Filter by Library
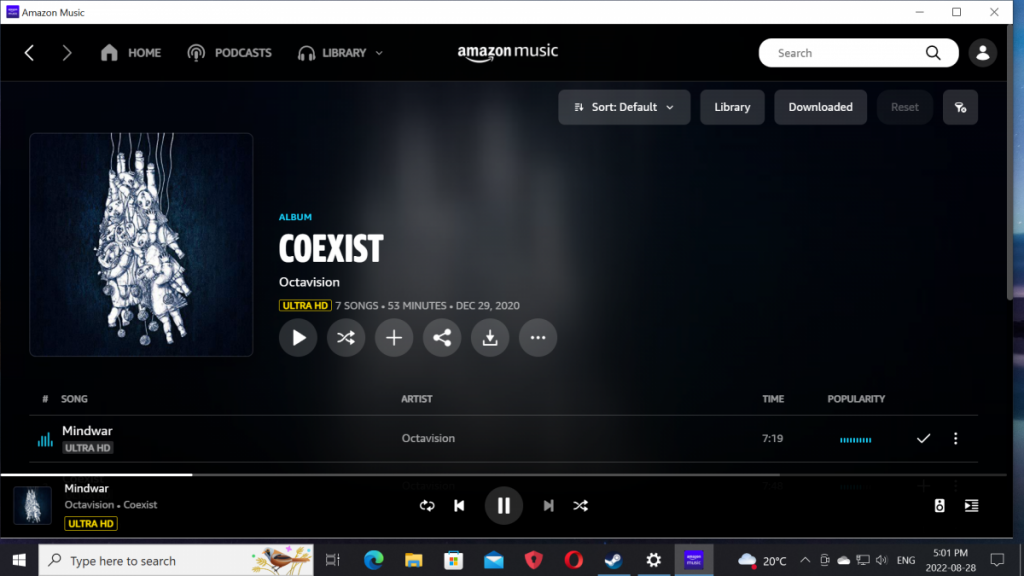Viewport: 1024px width, 576px height. tap(732, 107)
